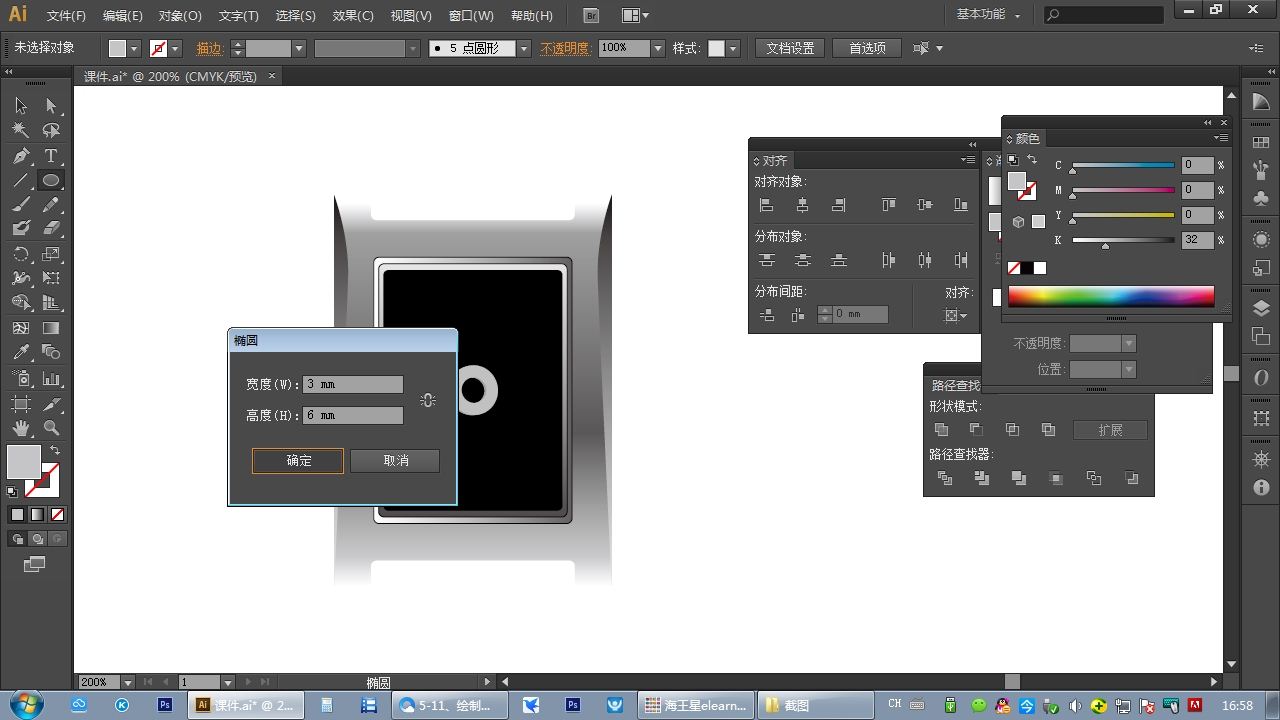The image size is (1280, 720).
Task: Open the 窗口(W) menu
Action: [471, 16]
